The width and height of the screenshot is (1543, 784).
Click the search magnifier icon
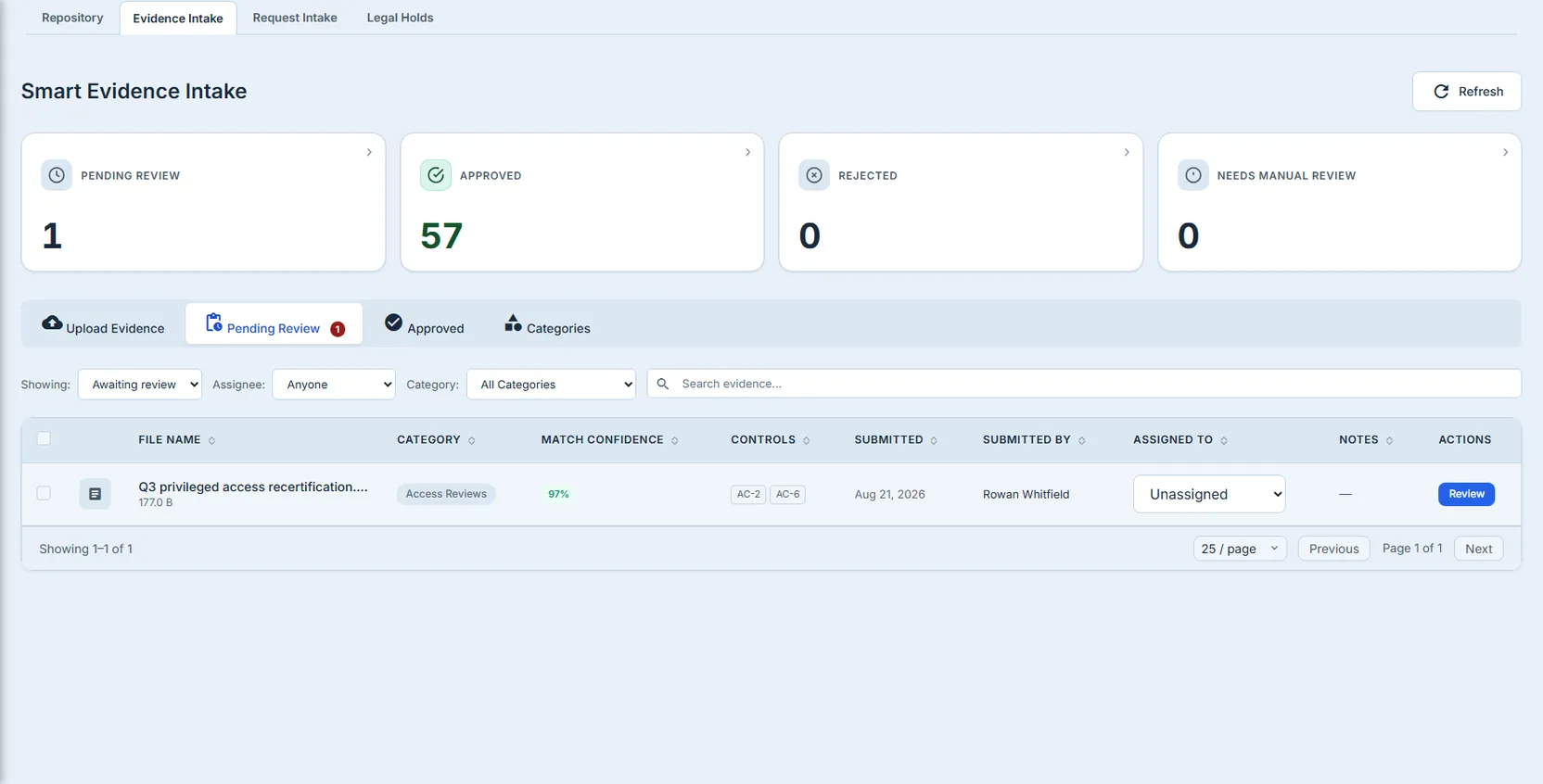tap(663, 384)
